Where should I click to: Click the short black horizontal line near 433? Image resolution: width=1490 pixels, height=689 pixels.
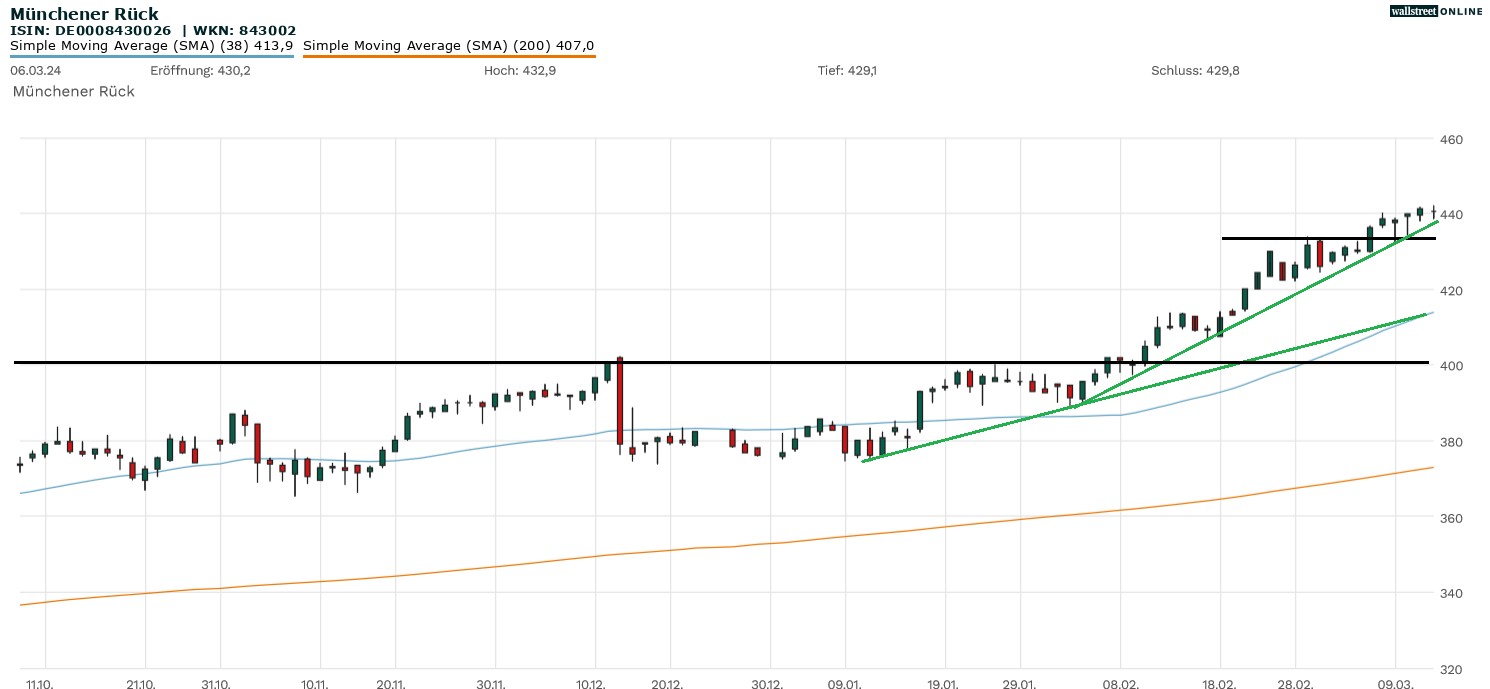1329,238
